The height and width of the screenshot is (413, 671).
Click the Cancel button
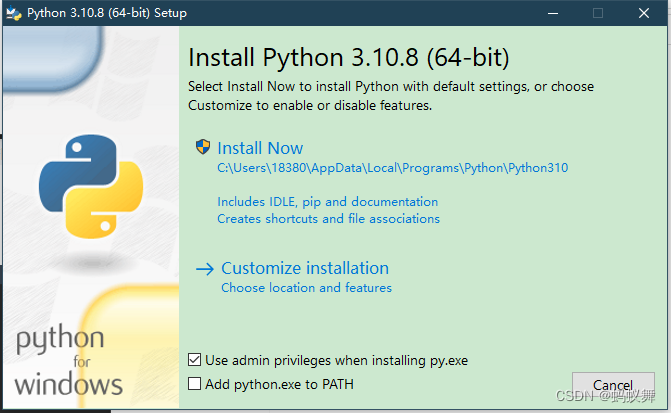(613, 385)
